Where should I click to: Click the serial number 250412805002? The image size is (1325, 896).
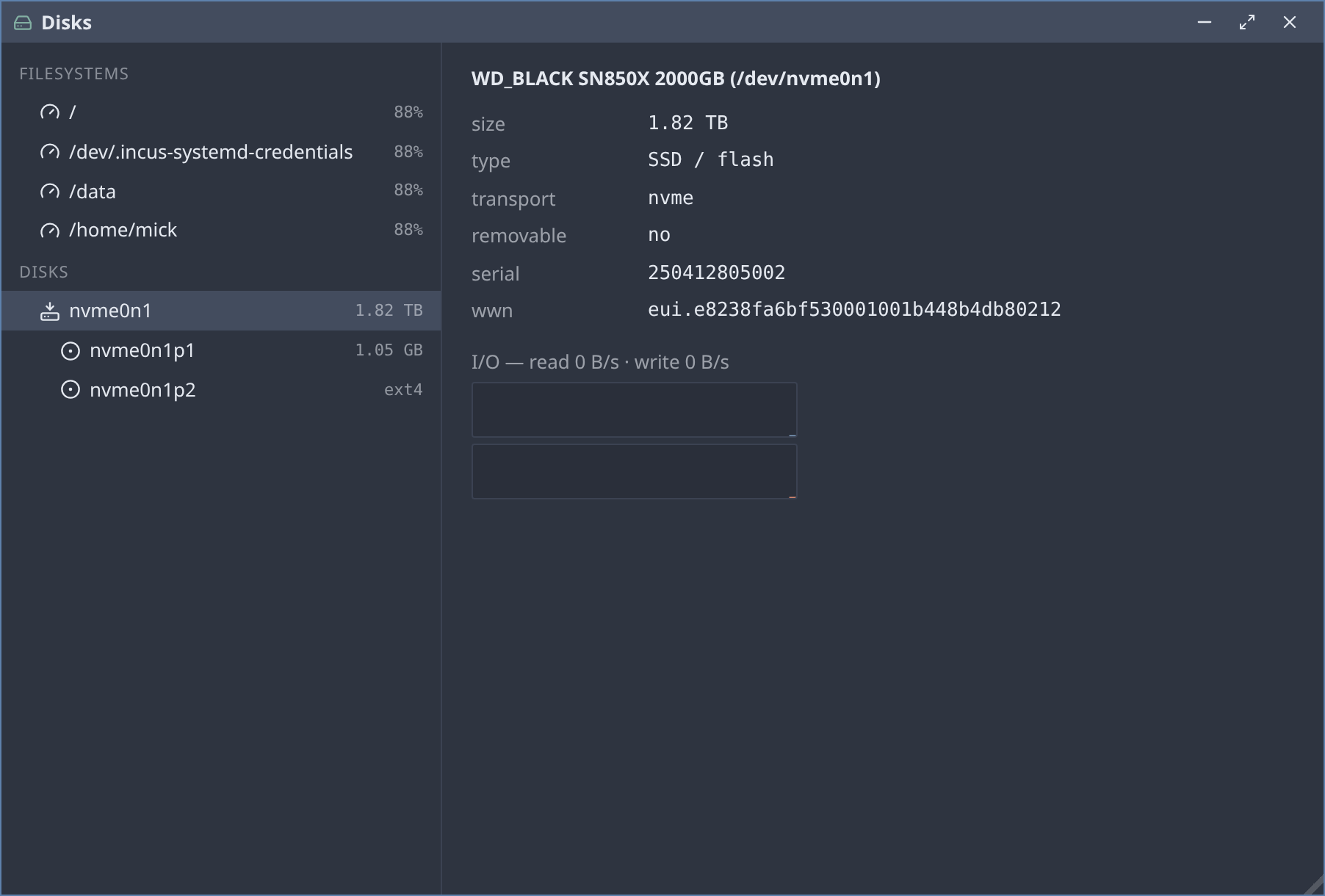(x=716, y=272)
